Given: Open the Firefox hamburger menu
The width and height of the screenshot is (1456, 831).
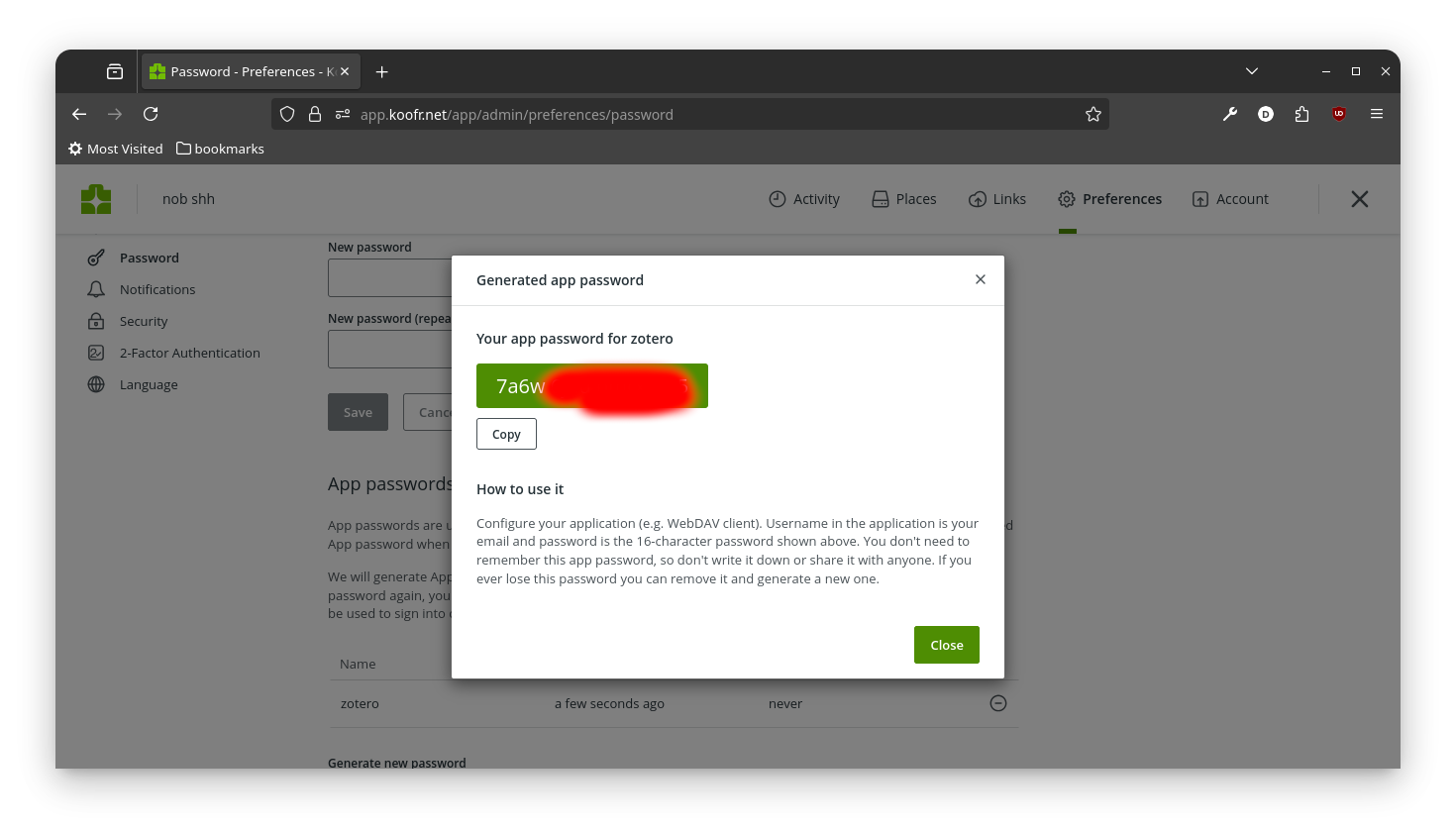Looking at the screenshot, I should 1377,114.
